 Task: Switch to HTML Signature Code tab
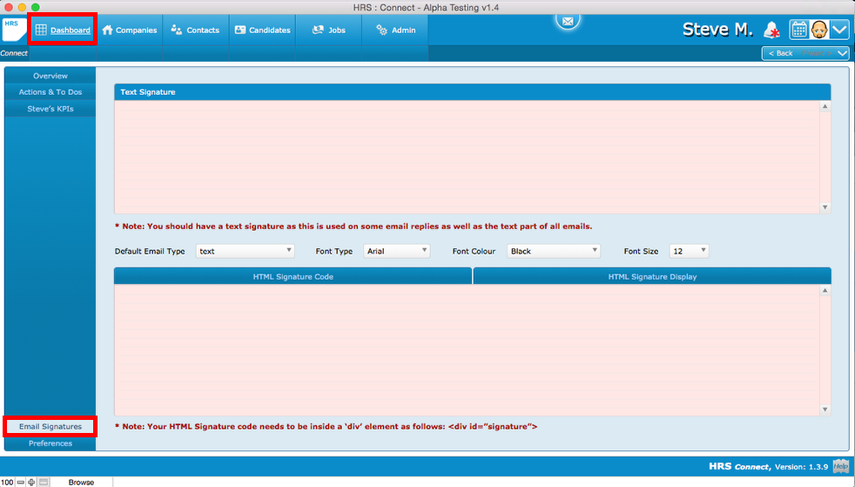tap(293, 276)
